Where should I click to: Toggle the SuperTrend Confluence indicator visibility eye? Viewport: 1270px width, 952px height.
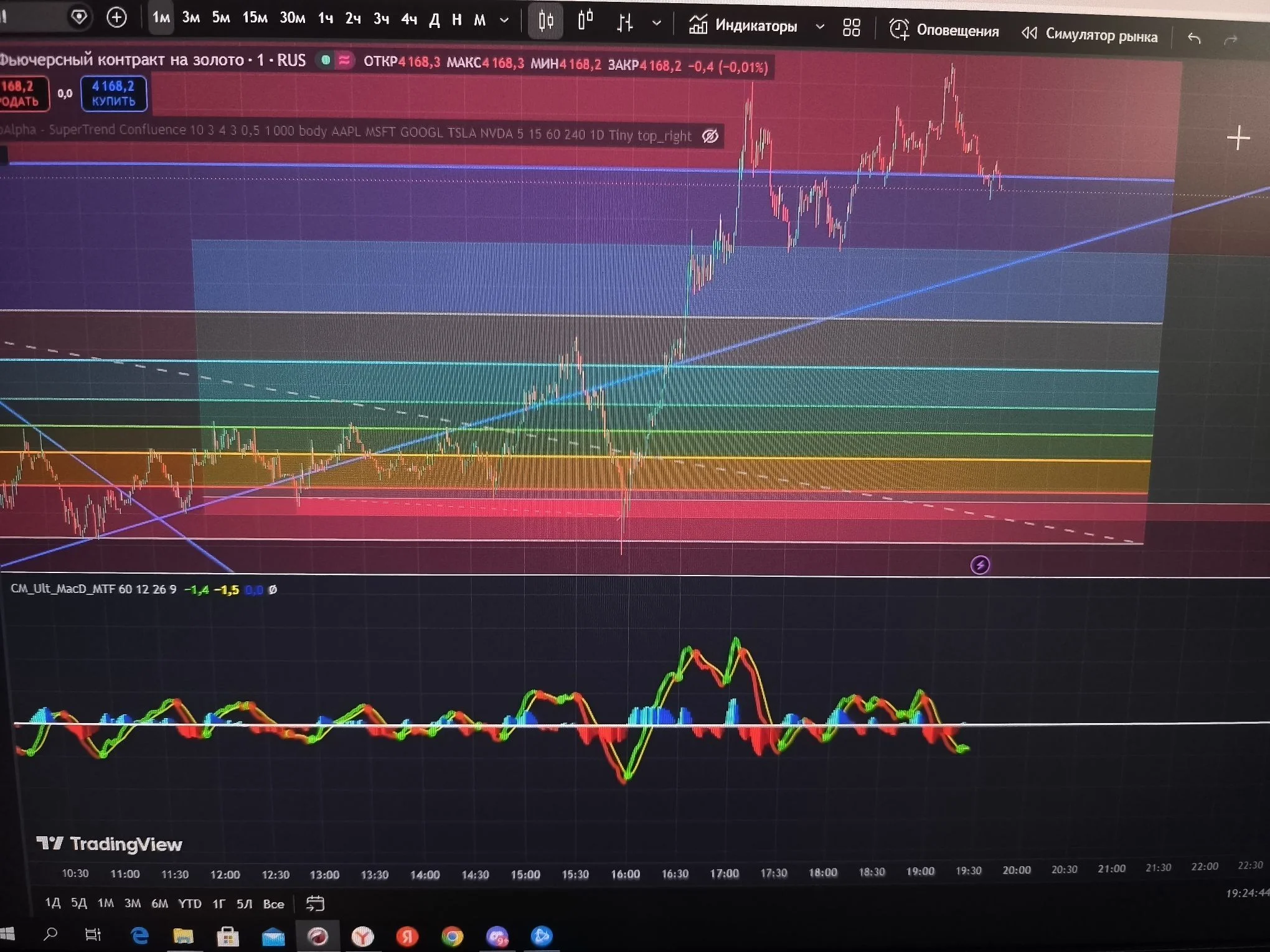pos(710,136)
